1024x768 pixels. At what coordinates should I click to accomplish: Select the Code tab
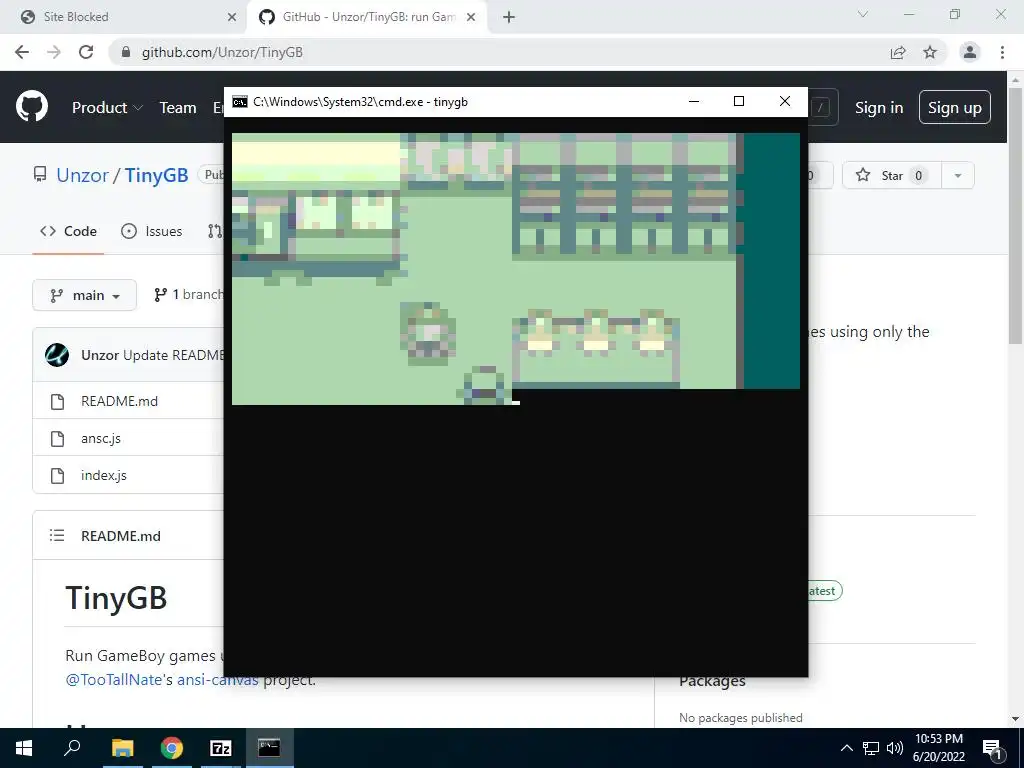tap(68, 231)
